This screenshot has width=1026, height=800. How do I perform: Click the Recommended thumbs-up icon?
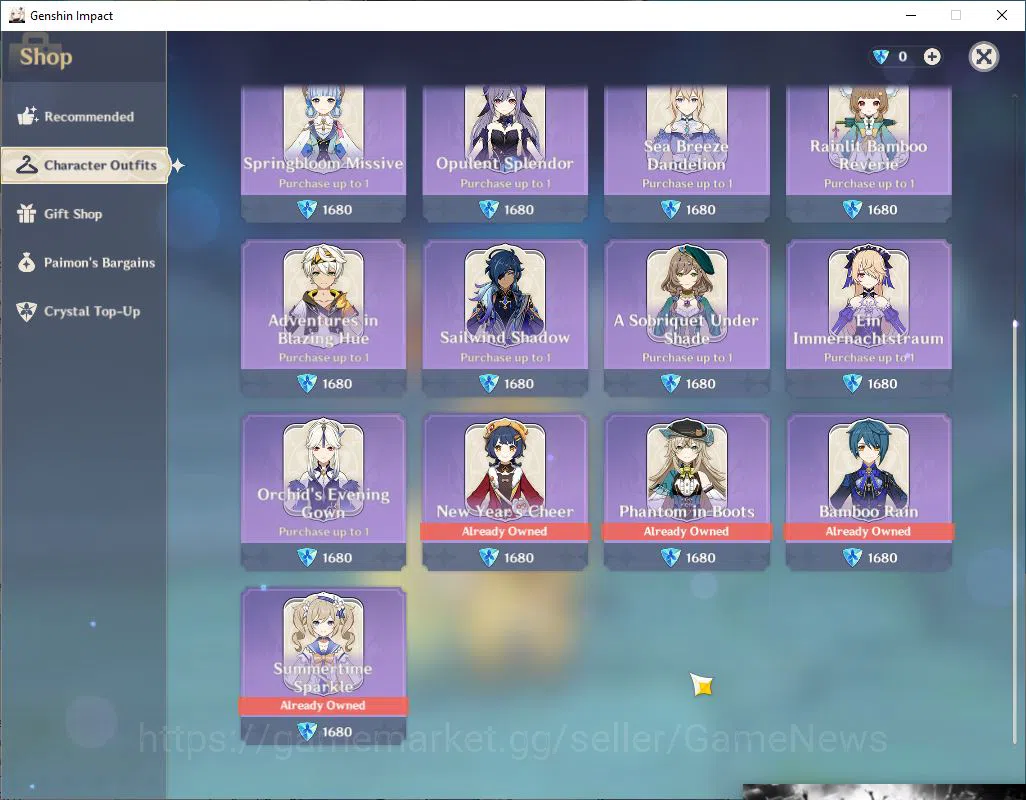[x=27, y=116]
